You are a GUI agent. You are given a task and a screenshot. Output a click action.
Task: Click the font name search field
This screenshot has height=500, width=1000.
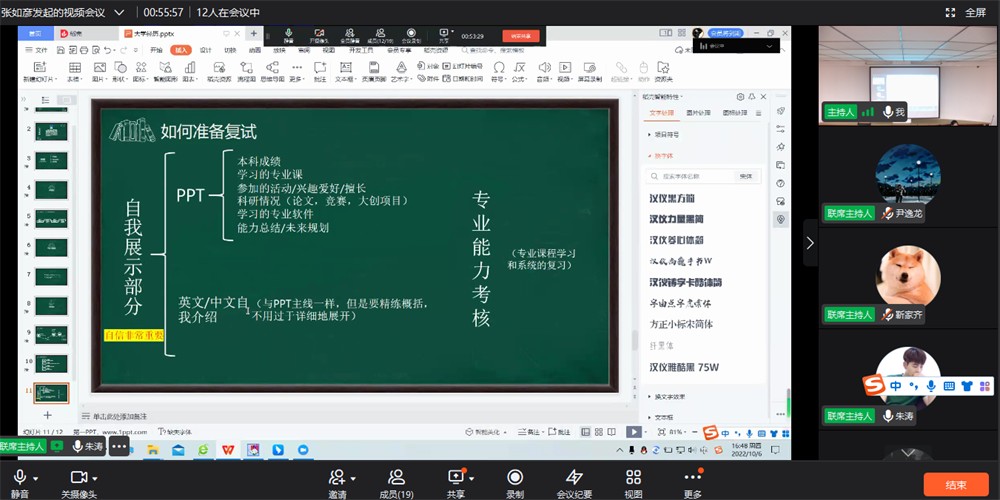point(690,175)
